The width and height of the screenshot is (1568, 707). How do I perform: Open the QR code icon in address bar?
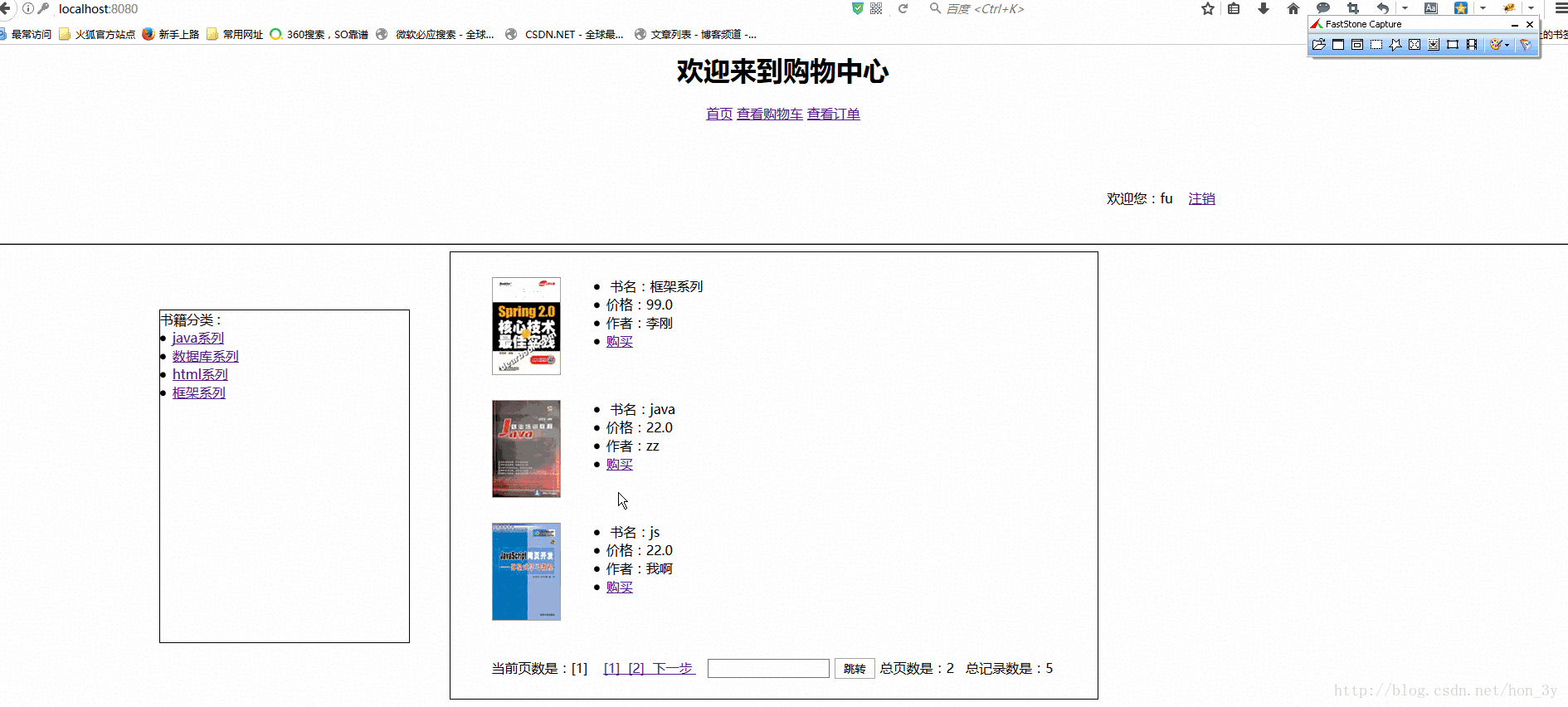click(876, 8)
